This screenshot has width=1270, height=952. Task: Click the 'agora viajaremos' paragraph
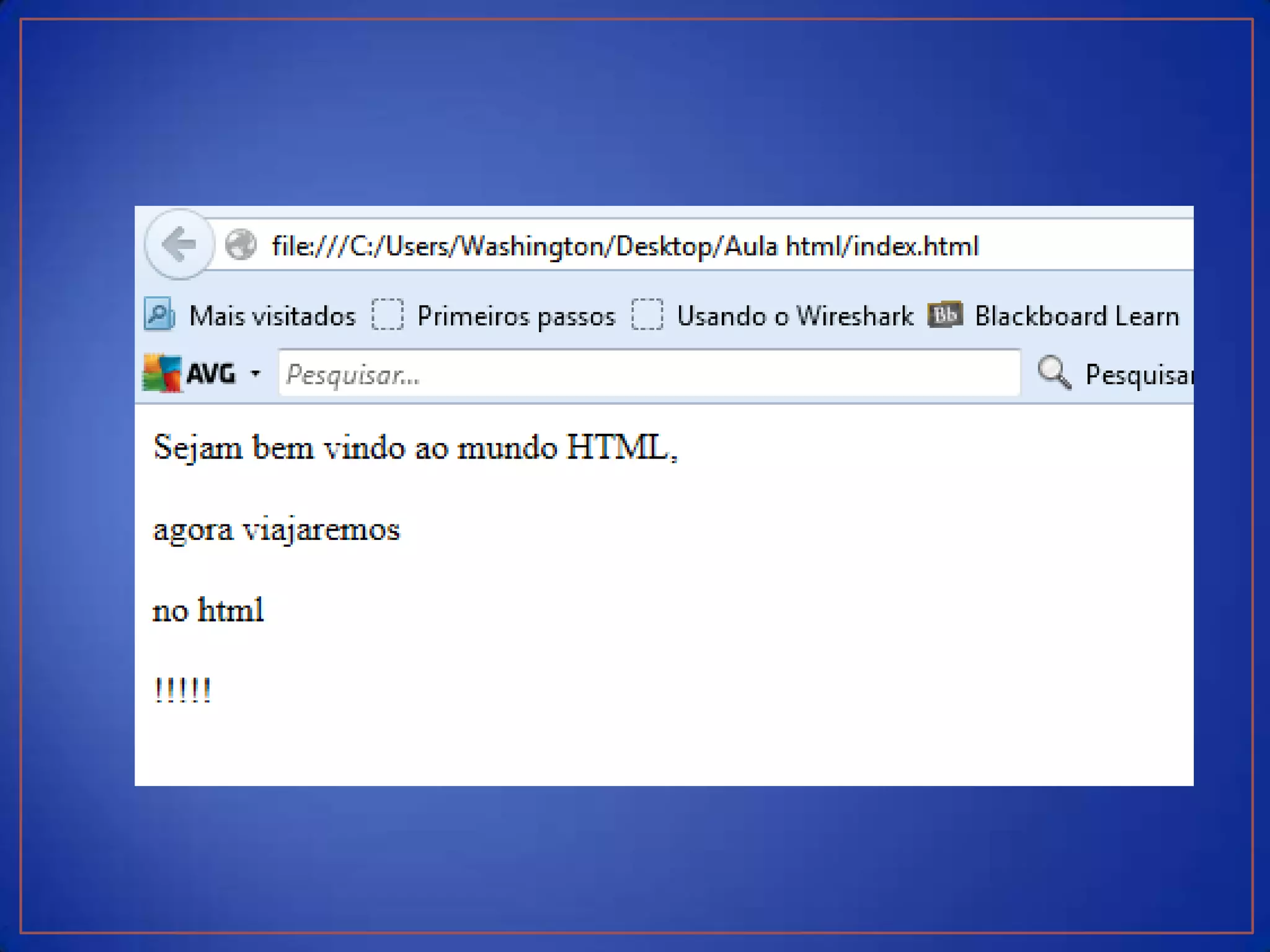click(x=277, y=529)
